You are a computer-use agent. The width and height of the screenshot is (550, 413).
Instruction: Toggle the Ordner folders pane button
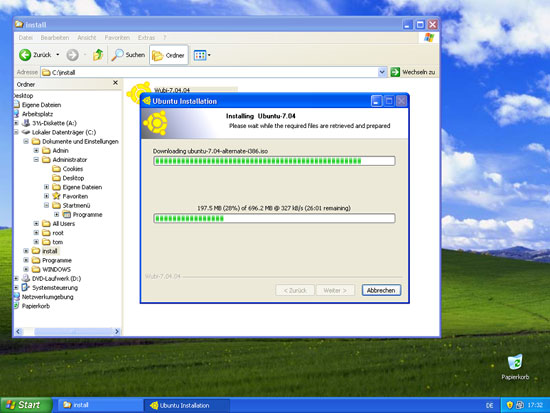[x=169, y=55]
